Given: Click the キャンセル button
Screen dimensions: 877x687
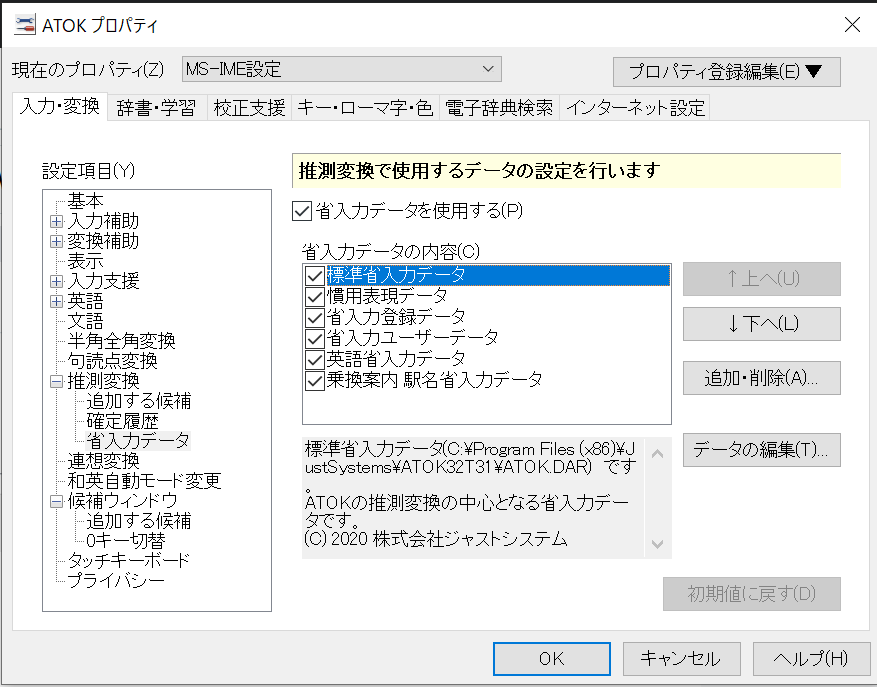Looking at the screenshot, I should click(x=681, y=659).
